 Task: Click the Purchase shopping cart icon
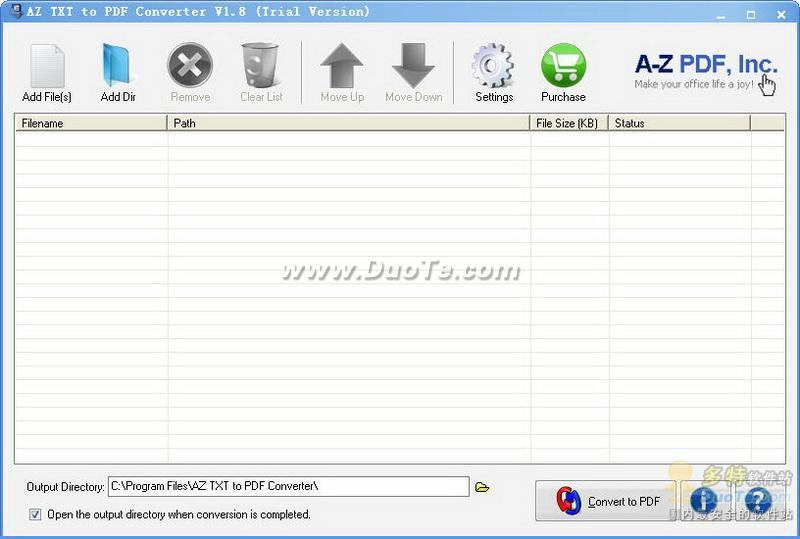click(563, 65)
